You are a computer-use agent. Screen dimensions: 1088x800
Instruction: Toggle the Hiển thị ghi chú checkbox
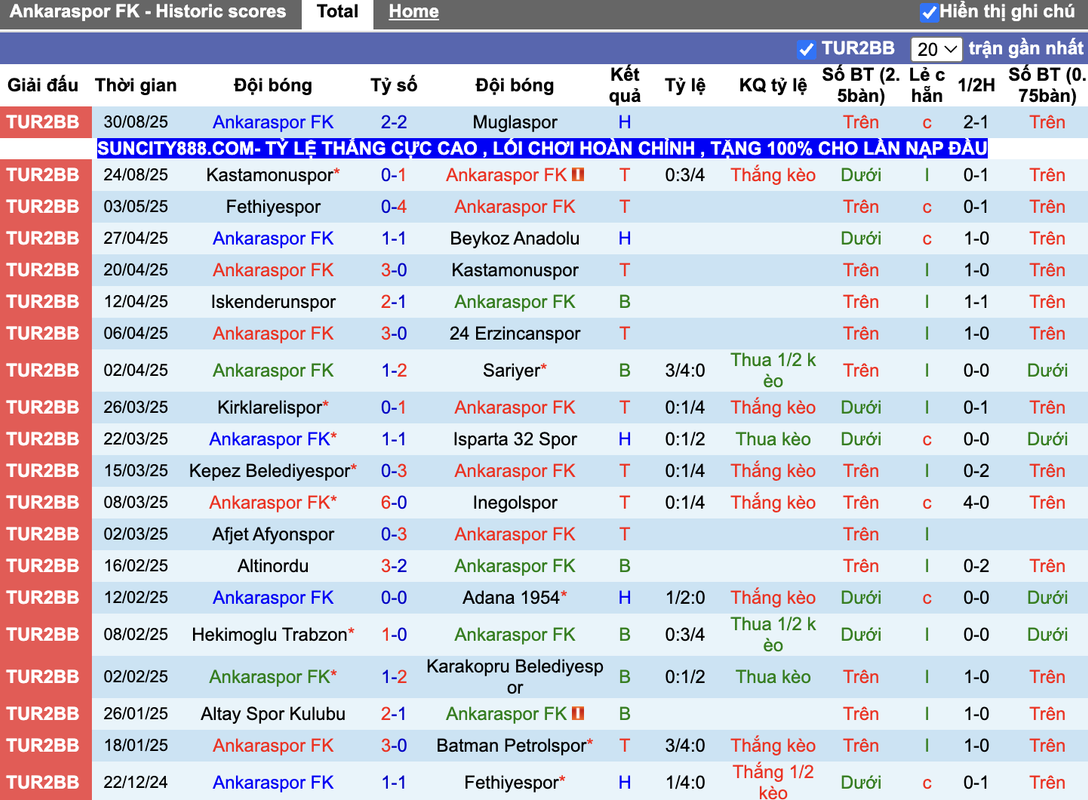[x=928, y=12]
